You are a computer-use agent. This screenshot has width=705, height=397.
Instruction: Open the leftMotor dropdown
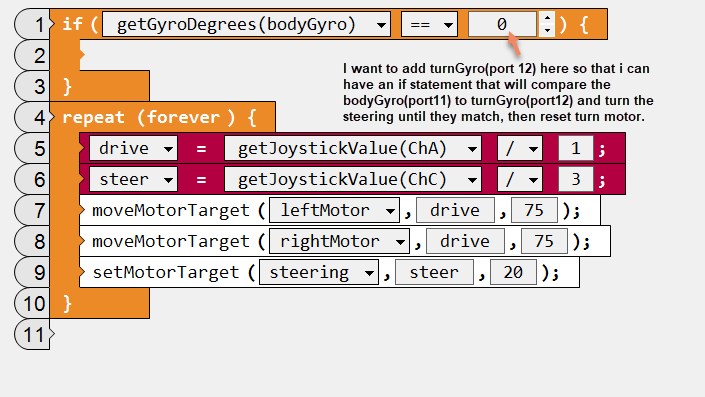point(334,210)
